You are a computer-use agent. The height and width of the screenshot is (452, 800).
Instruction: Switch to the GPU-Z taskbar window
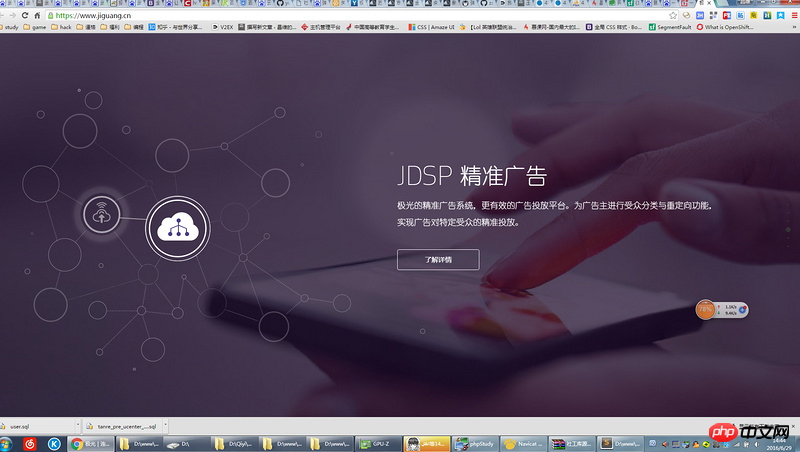point(378,444)
